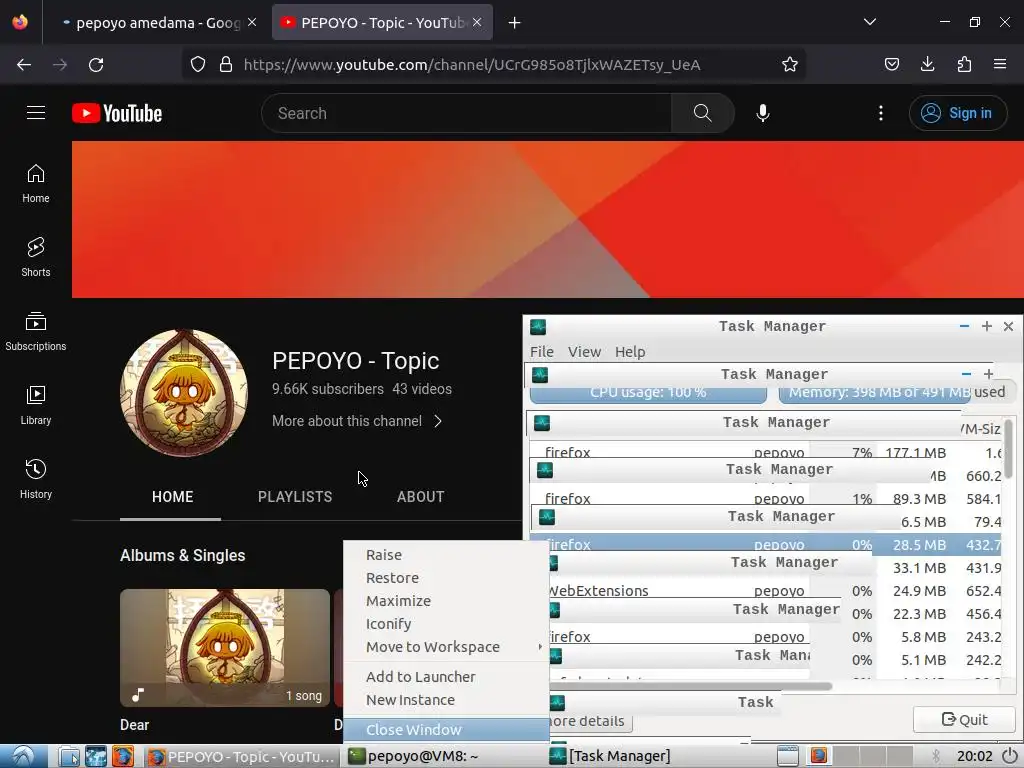
Task: Open Task Manager Help menu
Action: coord(630,352)
